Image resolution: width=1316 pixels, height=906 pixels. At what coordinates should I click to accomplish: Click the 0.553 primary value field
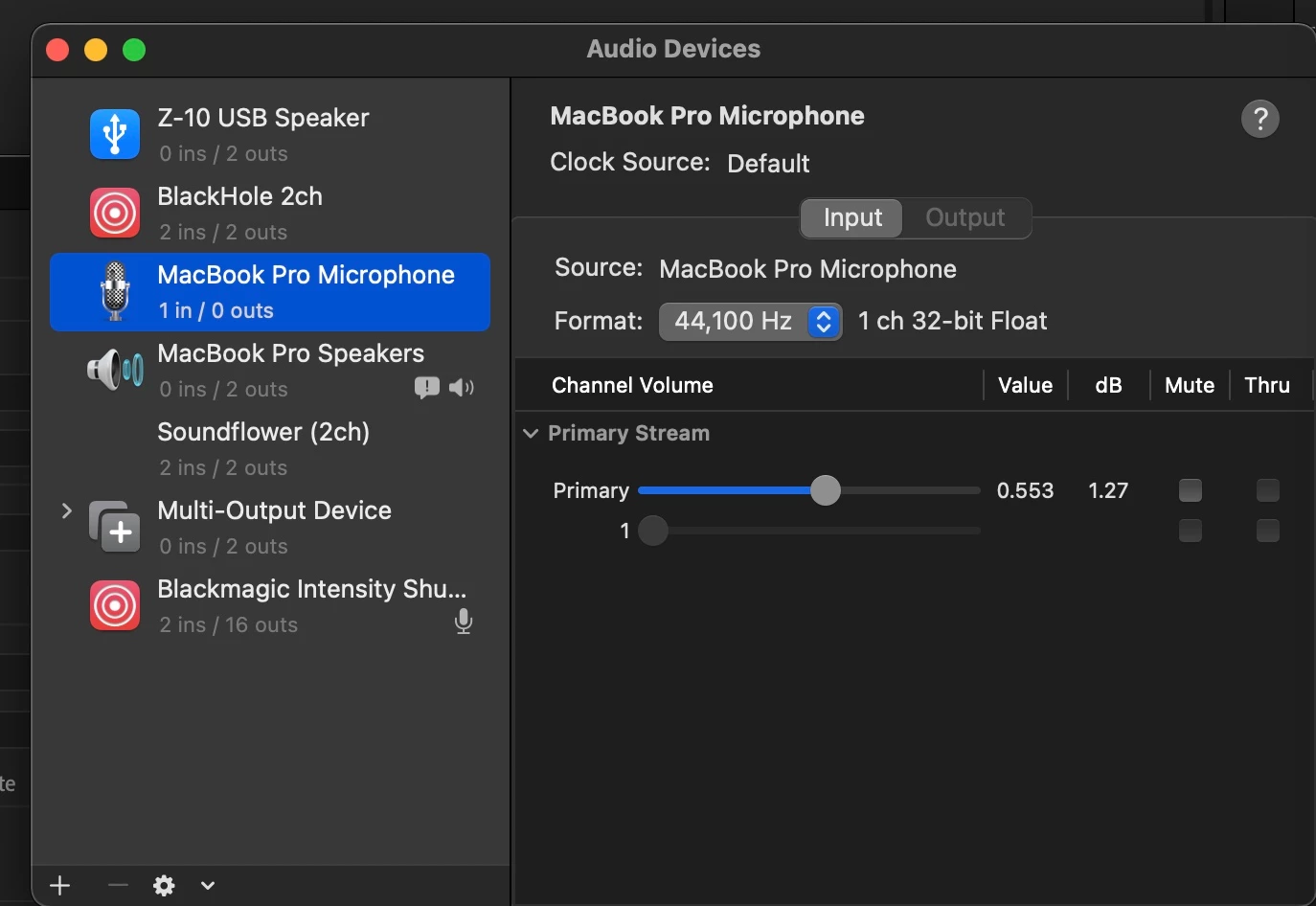1025,490
